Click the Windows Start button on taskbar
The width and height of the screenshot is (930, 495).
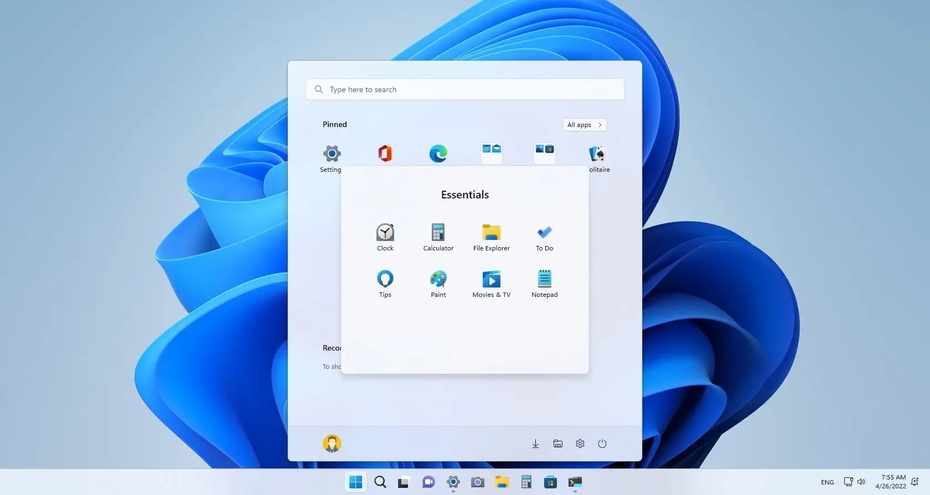355,482
